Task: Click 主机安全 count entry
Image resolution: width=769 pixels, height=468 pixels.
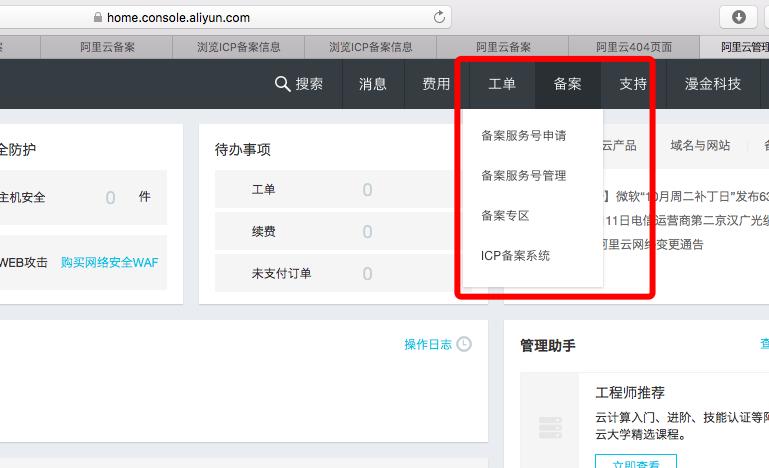Action: [81, 197]
